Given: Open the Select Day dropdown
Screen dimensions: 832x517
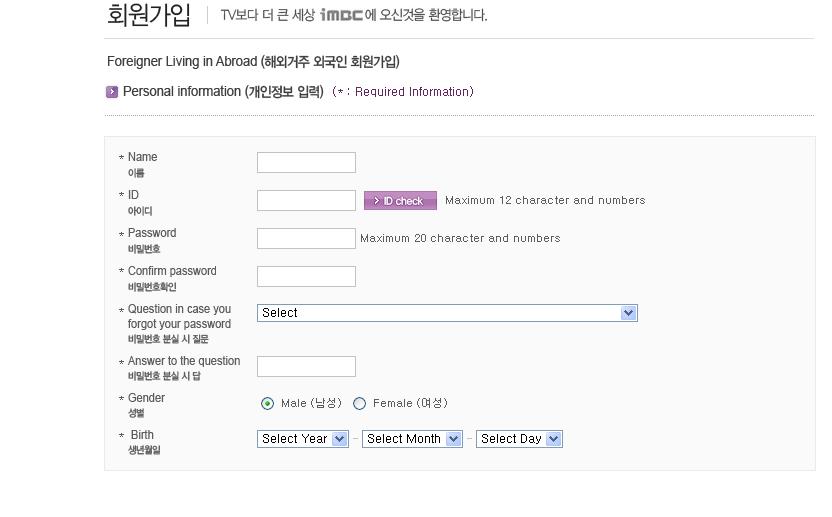Looking at the screenshot, I should (x=519, y=439).
